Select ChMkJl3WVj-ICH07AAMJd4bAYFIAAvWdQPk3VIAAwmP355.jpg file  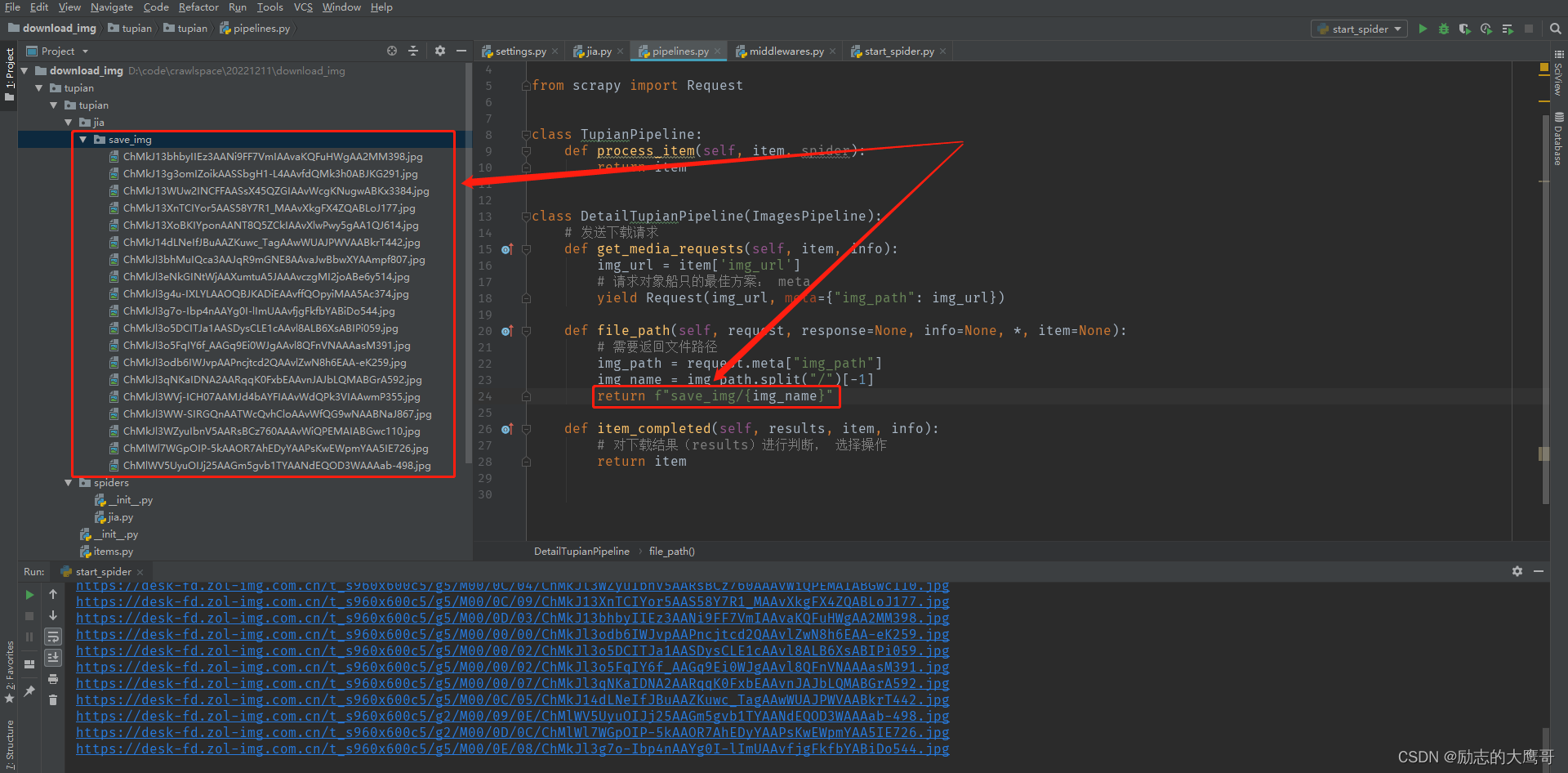click(265, 397)
